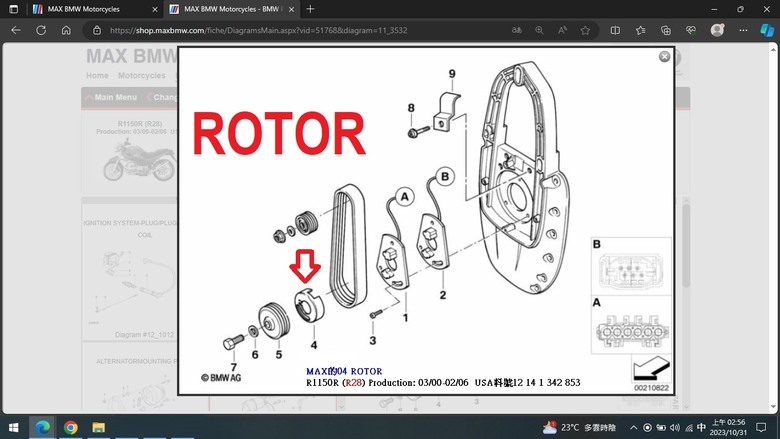Image resolution: width=780 pixels, height=439 pixels.
Task: Open browser home page
Action: (x=66, y=30)
